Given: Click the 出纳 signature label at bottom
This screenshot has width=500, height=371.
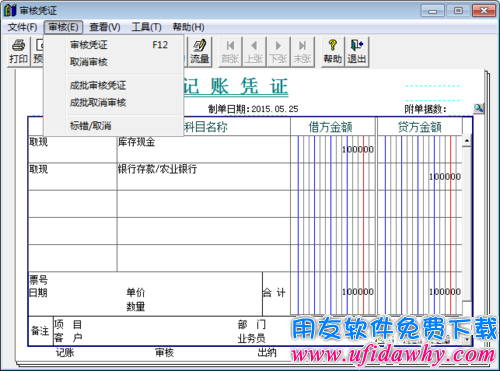Looking at the screenshot, I should [x=267, y=352].
